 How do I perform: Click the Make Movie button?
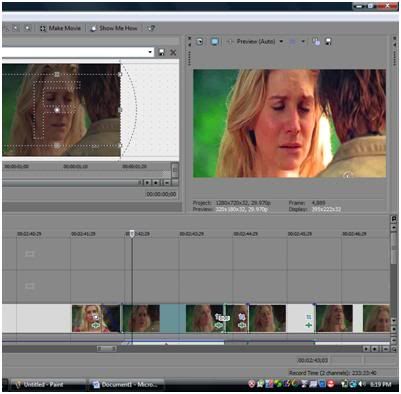[x=60, y=28]
